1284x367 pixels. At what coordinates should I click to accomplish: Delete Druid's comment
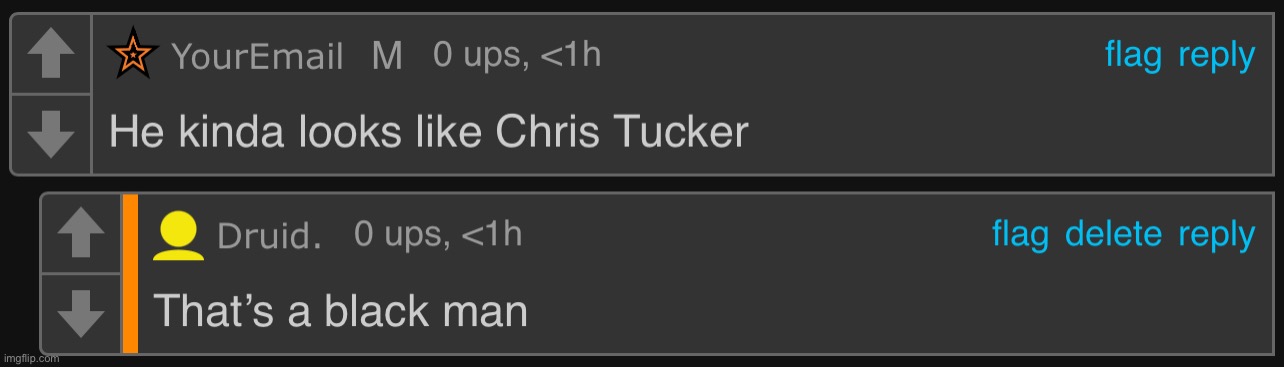tap(1113, 235)
